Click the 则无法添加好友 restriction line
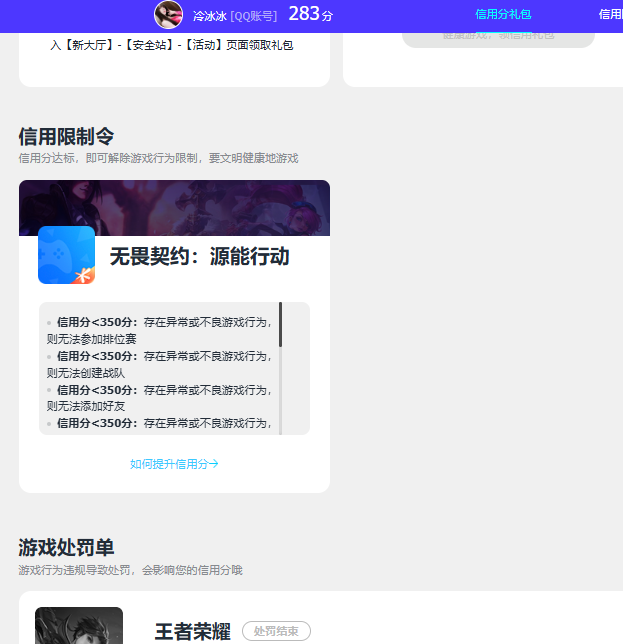 (86, 406)
